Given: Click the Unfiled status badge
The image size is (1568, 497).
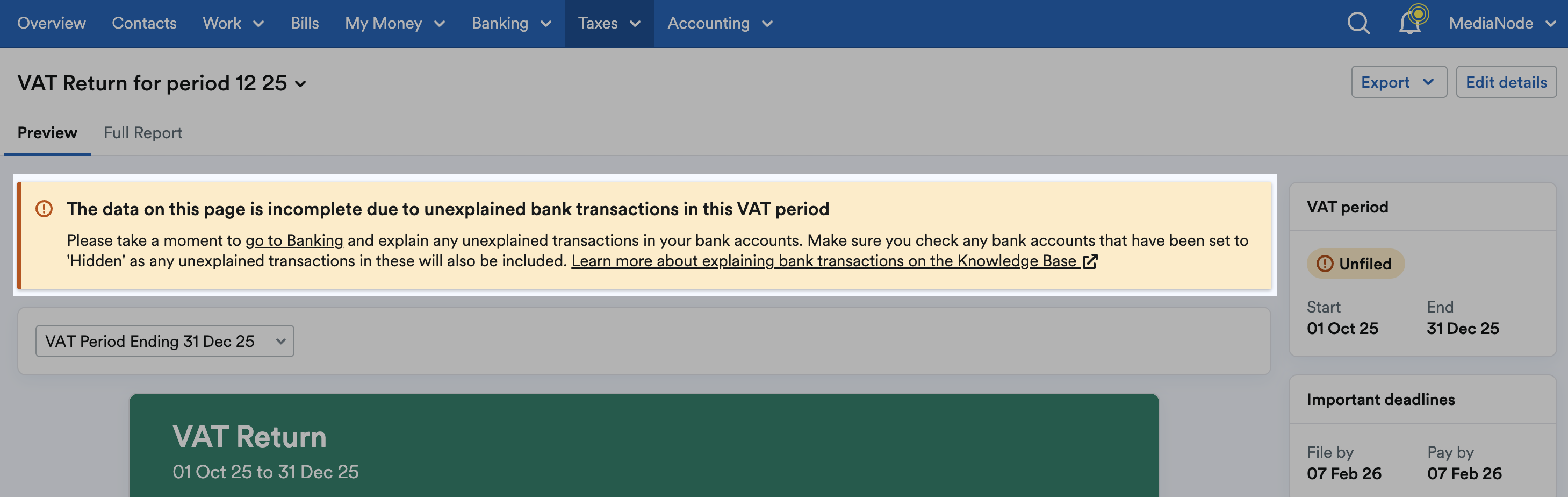Looking at the screenshot, I should pos(1355,264).
